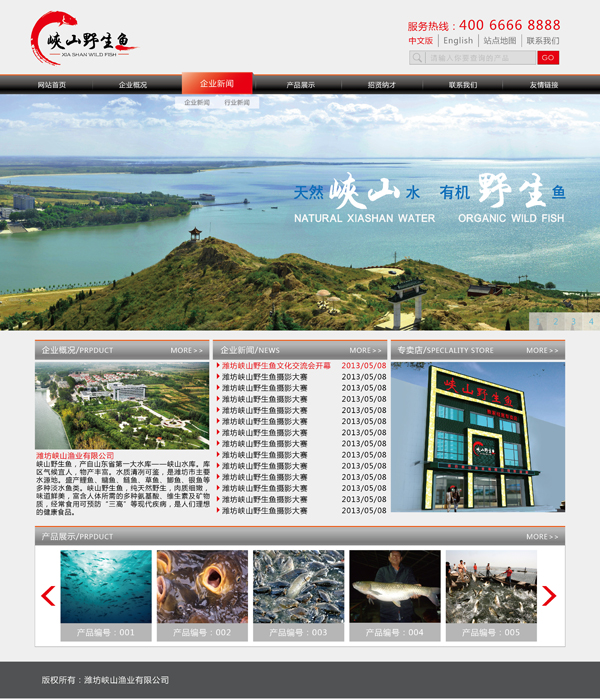Click the Xiashan Wild Fish logo
This screenshot has height=699, width=600.
coord(82,40)
